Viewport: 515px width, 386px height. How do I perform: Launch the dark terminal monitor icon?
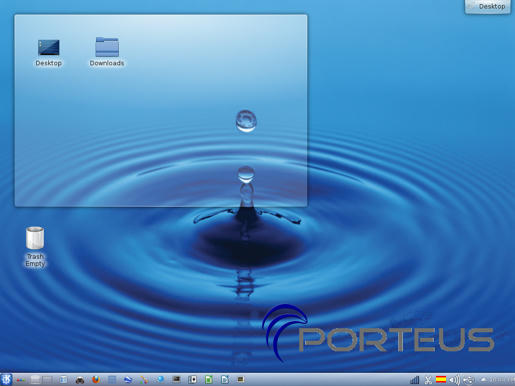click(x=176, y=379)
